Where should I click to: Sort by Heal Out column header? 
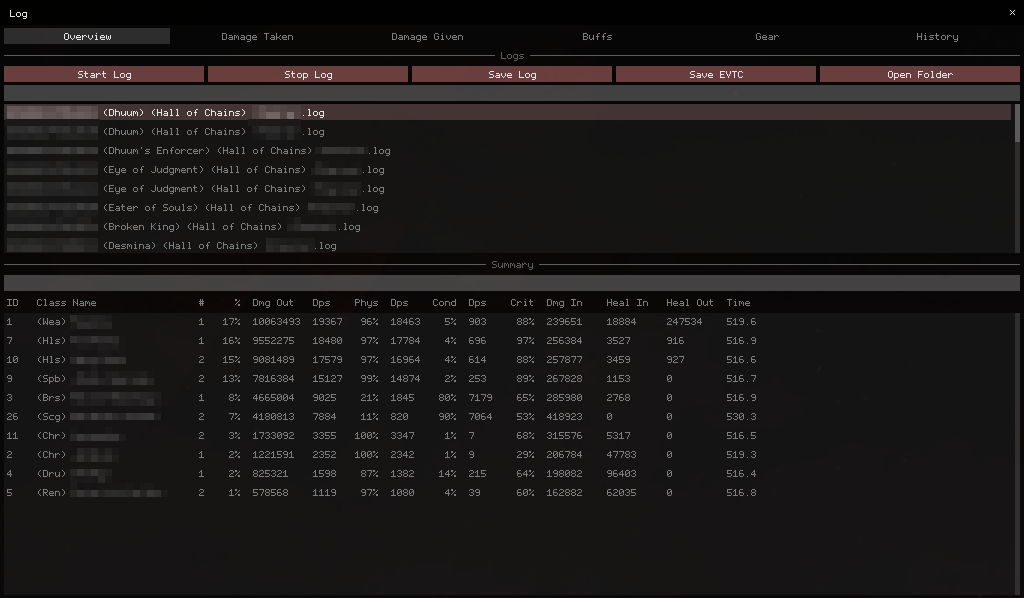(690, 303)
